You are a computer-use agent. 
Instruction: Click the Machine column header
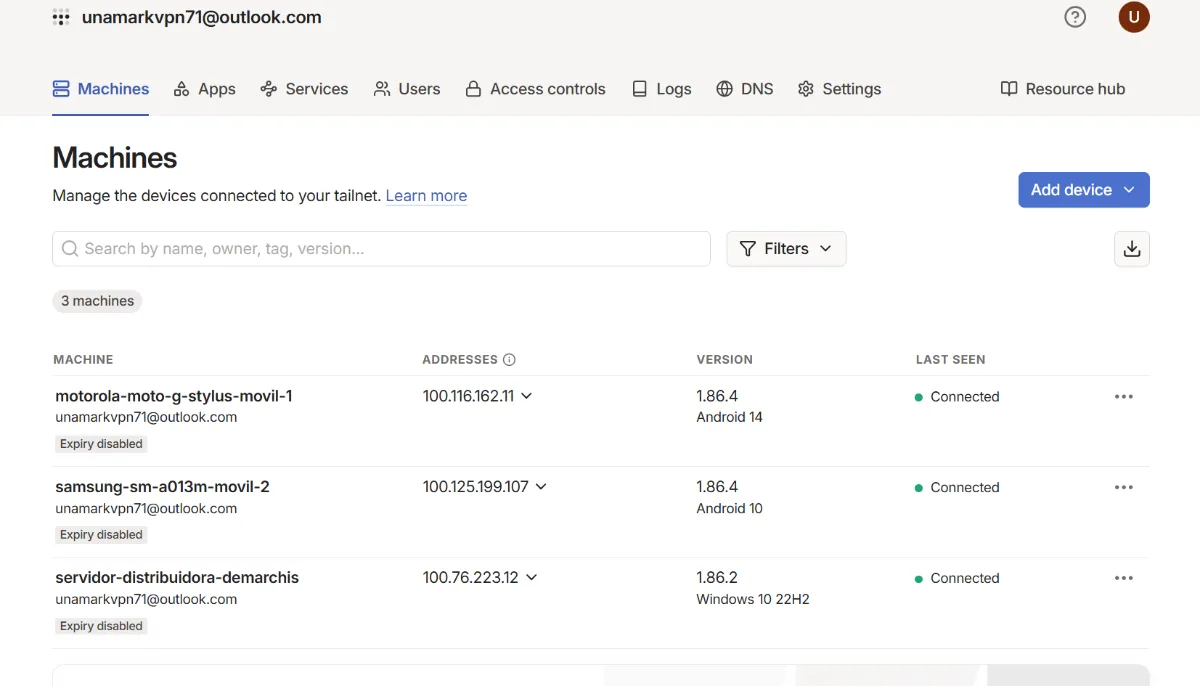tap(83, 360)
